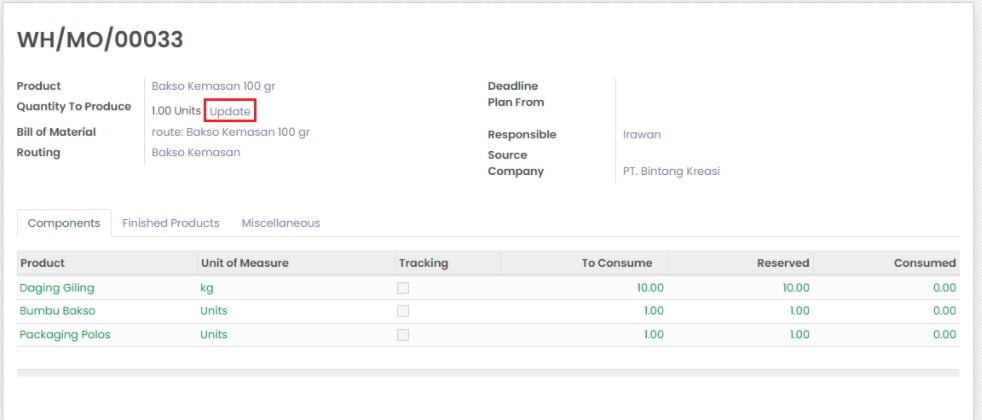Open the Bakso Kemasan routing link

click(x=196, y=152)
